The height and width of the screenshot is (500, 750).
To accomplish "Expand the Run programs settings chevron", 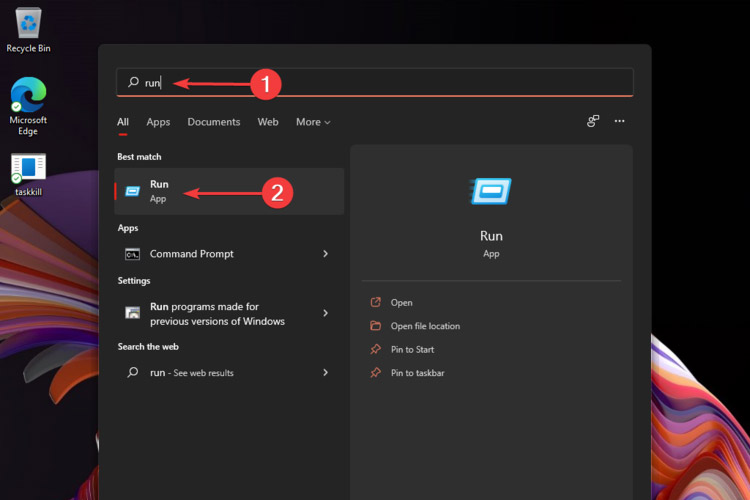I will coord(325,313).
